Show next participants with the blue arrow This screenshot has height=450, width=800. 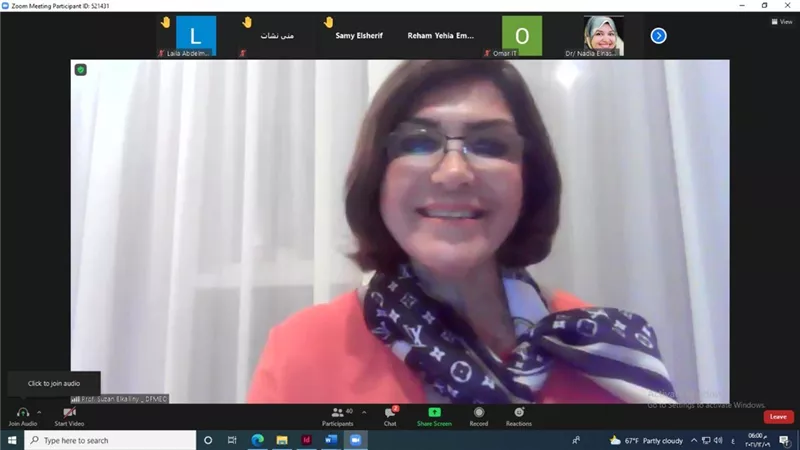[658, 36]
